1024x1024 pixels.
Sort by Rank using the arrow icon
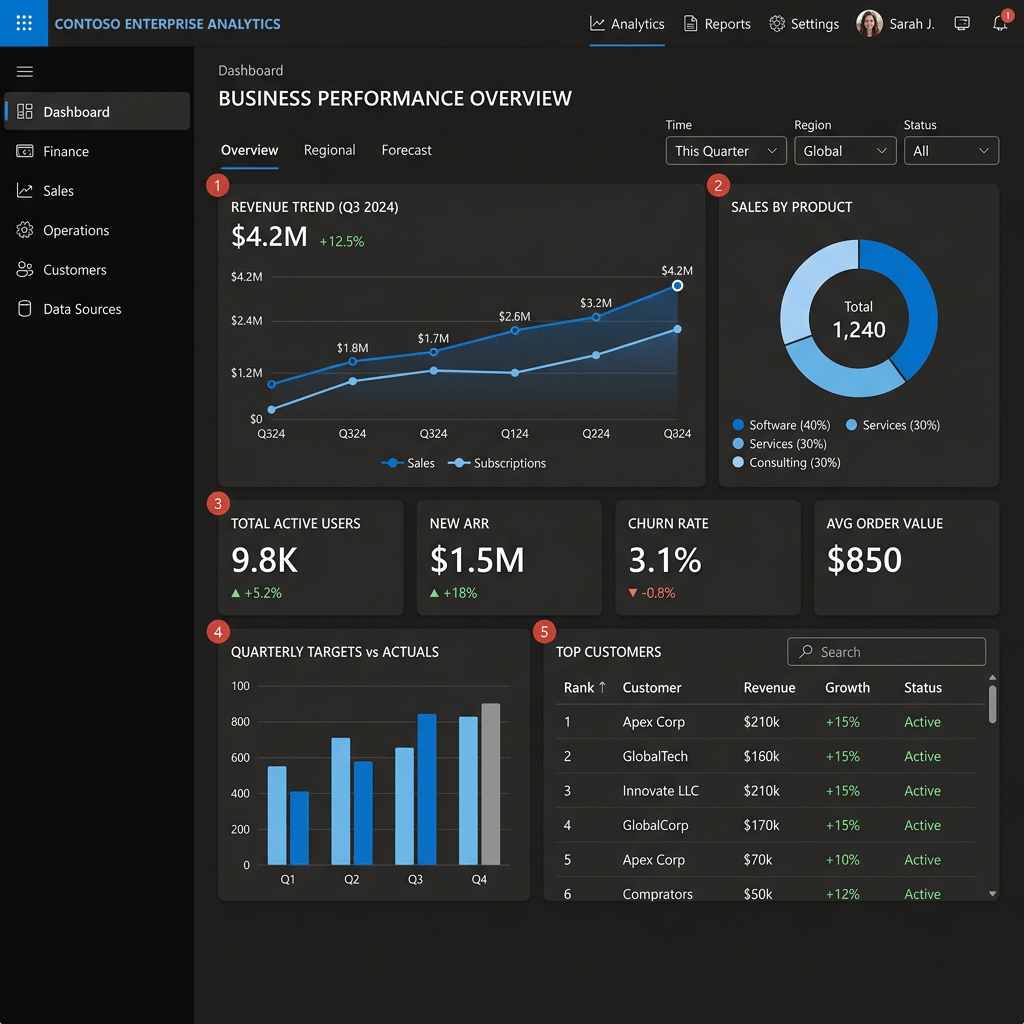[602, 687]
